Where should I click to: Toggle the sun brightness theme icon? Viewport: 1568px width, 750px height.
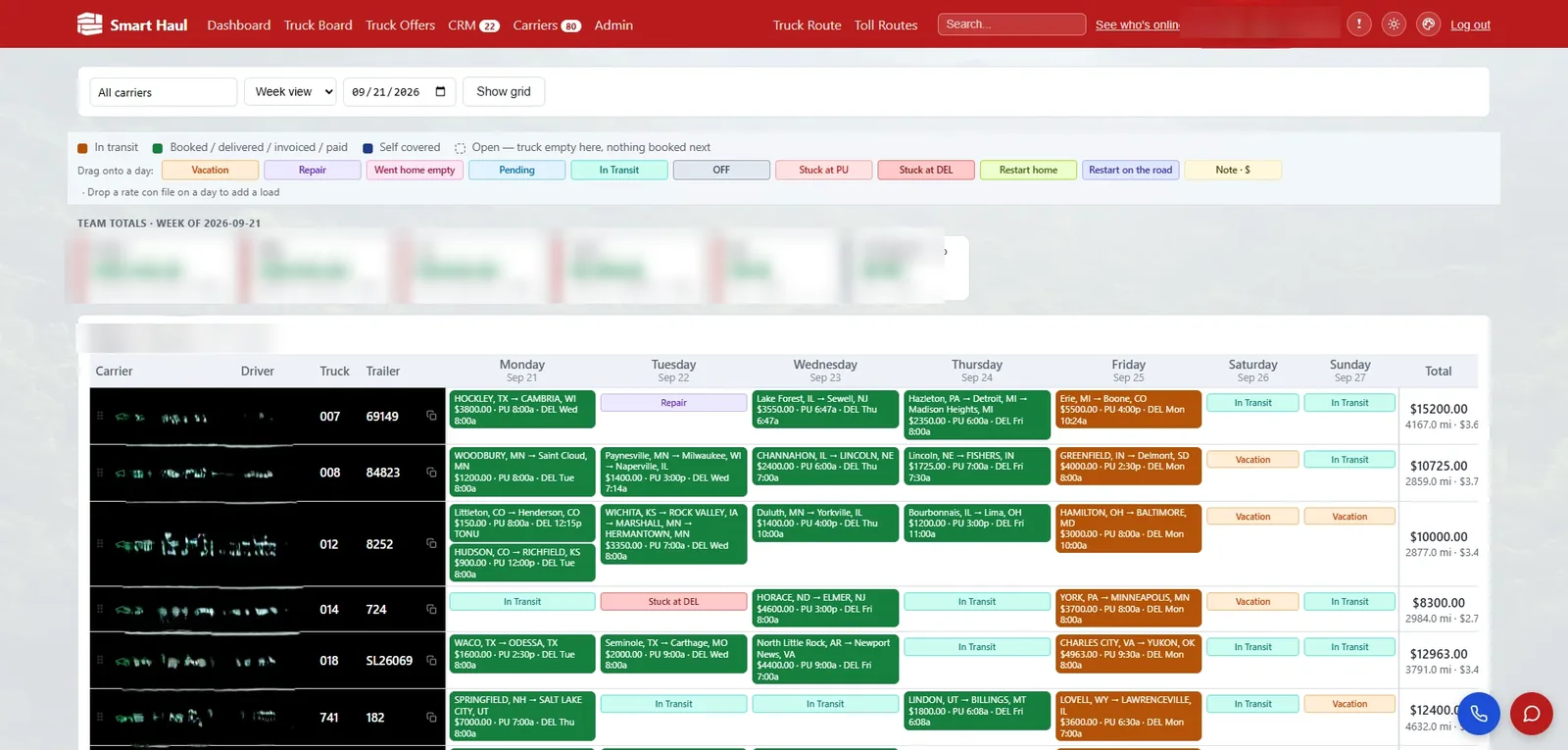click(1394, 25)
